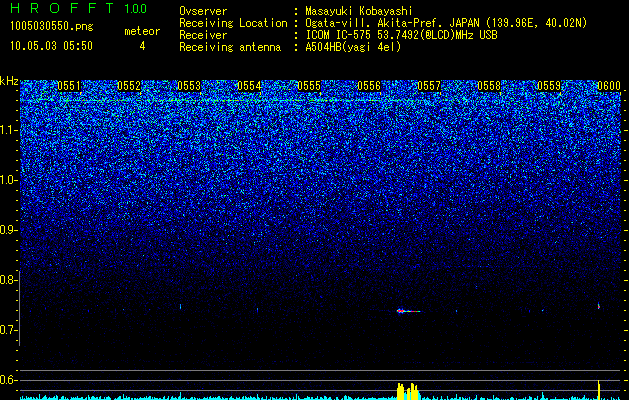Click the short meteor echo below 0600

[x=599, y=306]
